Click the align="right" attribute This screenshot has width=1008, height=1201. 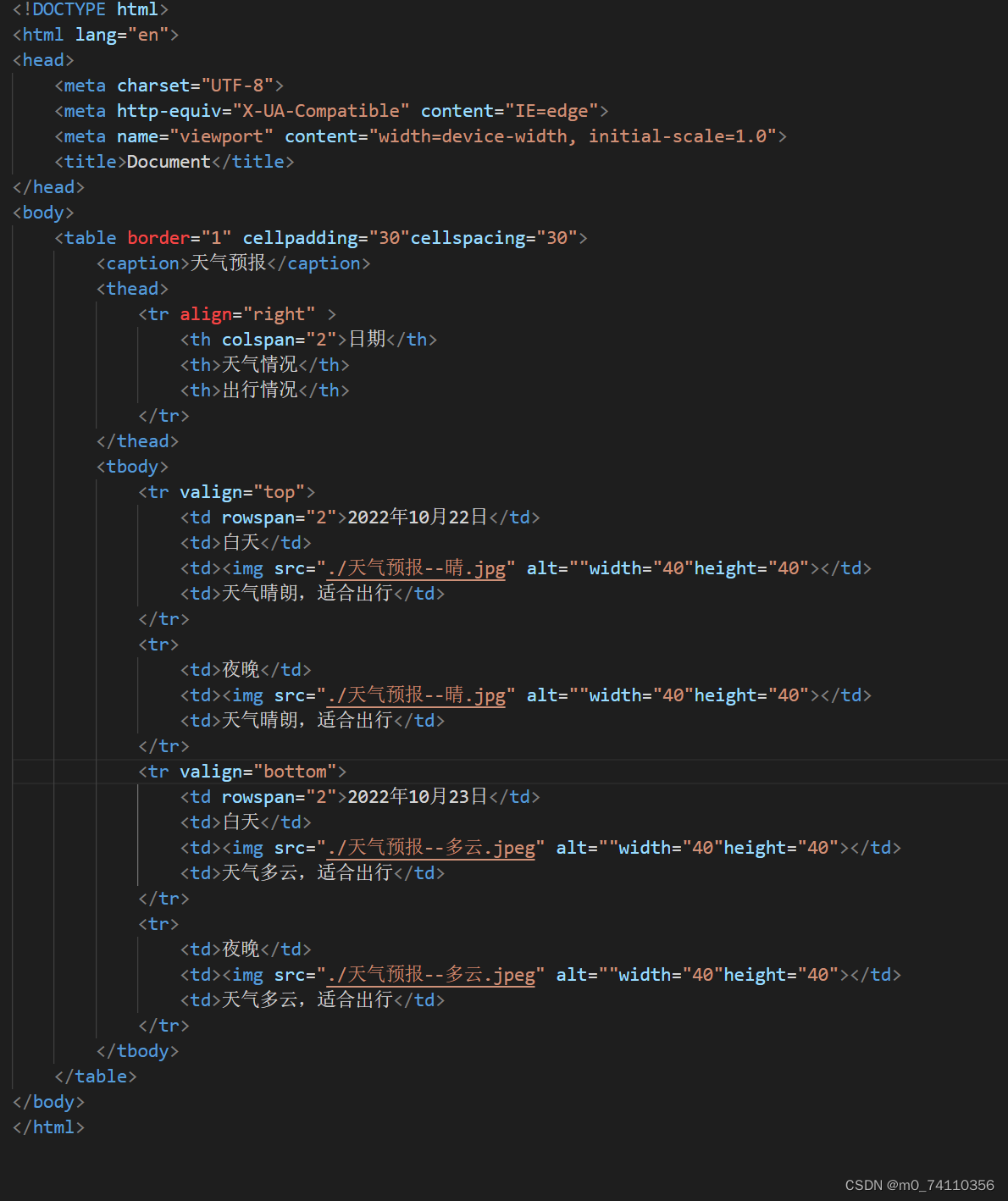click(x=247, y=314)
